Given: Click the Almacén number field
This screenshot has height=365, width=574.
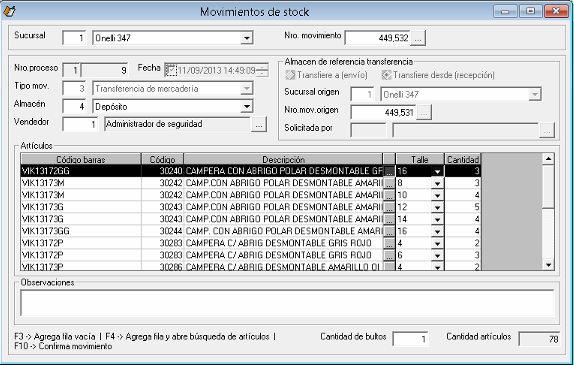Looking at the screenshot, I should (74, 106).
